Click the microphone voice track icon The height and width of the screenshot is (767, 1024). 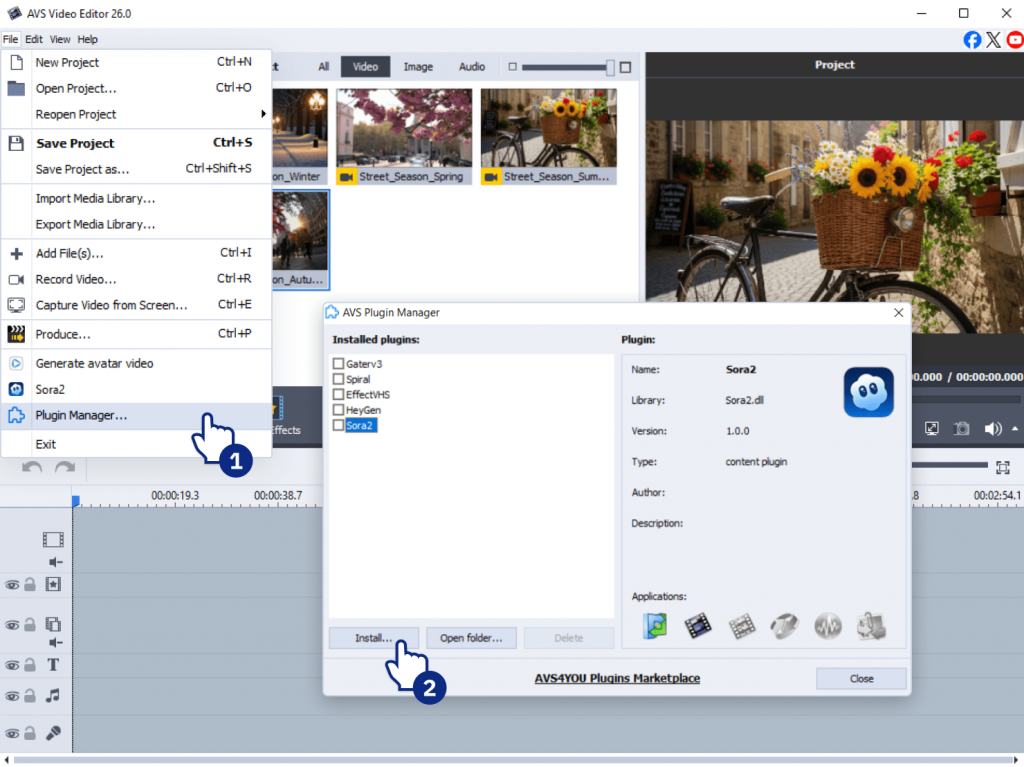tap(53, 732)
